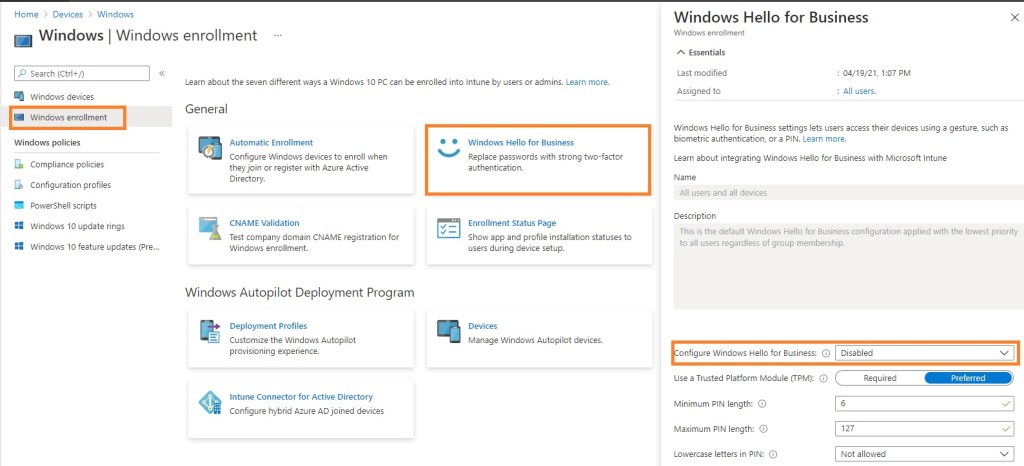
Task: Open Deployment Profiles link
Action: (268, 326)
